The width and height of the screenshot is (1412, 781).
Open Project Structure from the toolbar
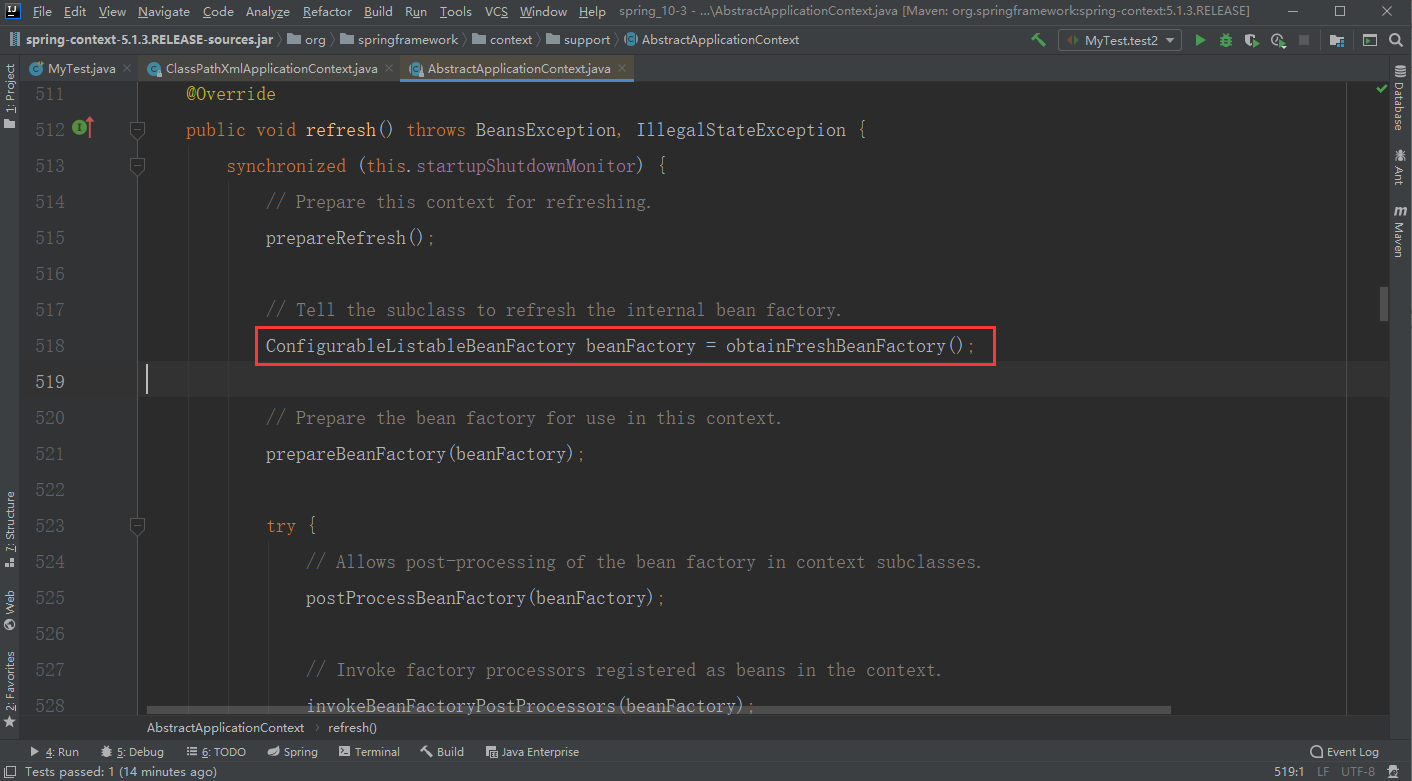[1337, 40]
